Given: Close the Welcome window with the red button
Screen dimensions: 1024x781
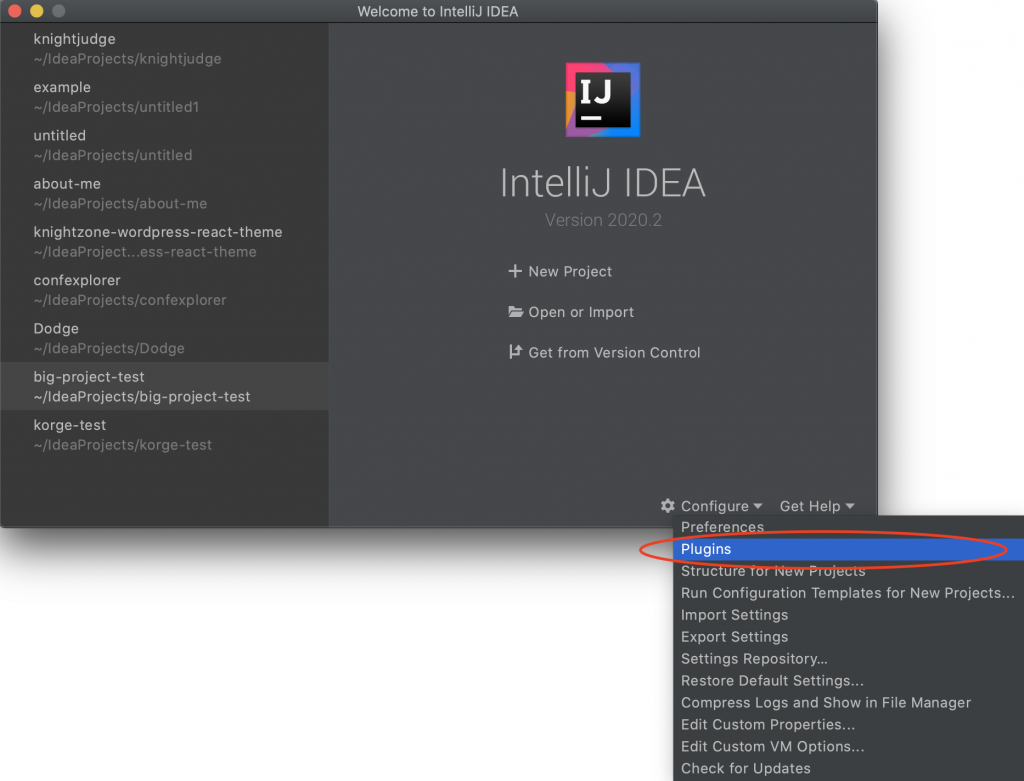Looking at the screenshot, I should pyautogui.click(x=15, y=11).
